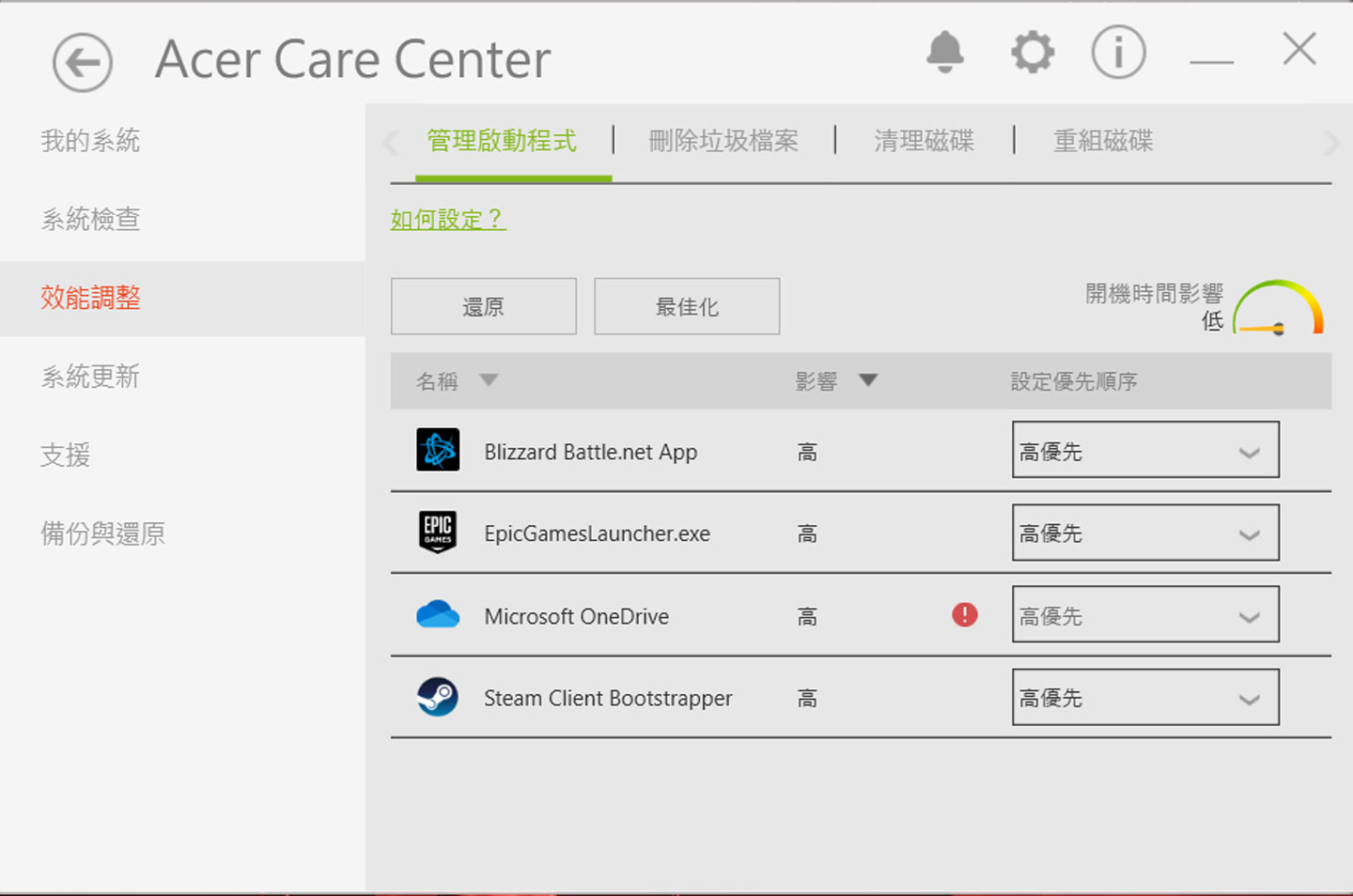The height and width of the screenshot is (896, 1353).
Task: Sort list by 影響 column arrow
Action: (868, 380)
